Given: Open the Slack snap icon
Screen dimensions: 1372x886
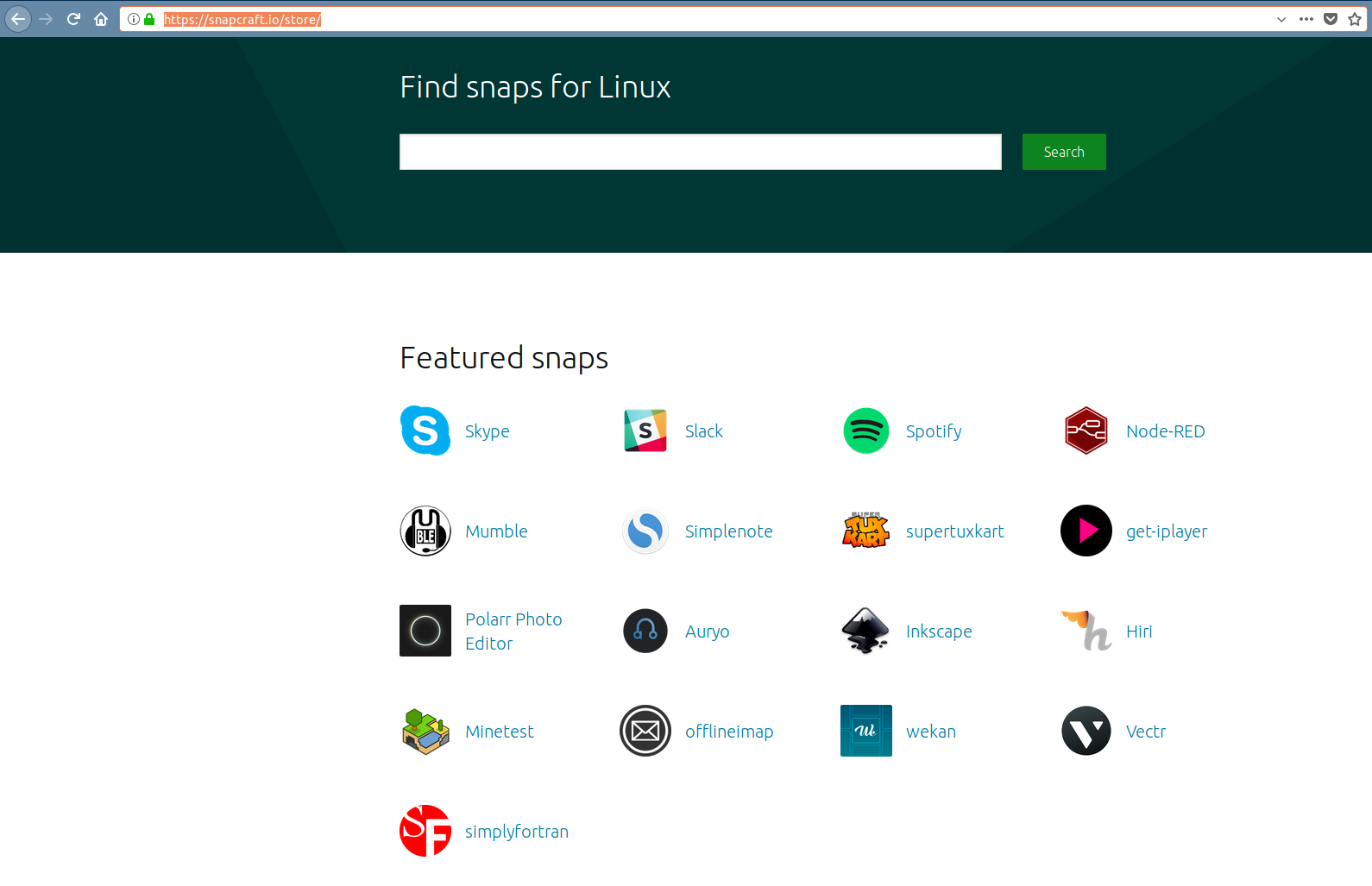Looking at the screenshot, I should 645,430.
